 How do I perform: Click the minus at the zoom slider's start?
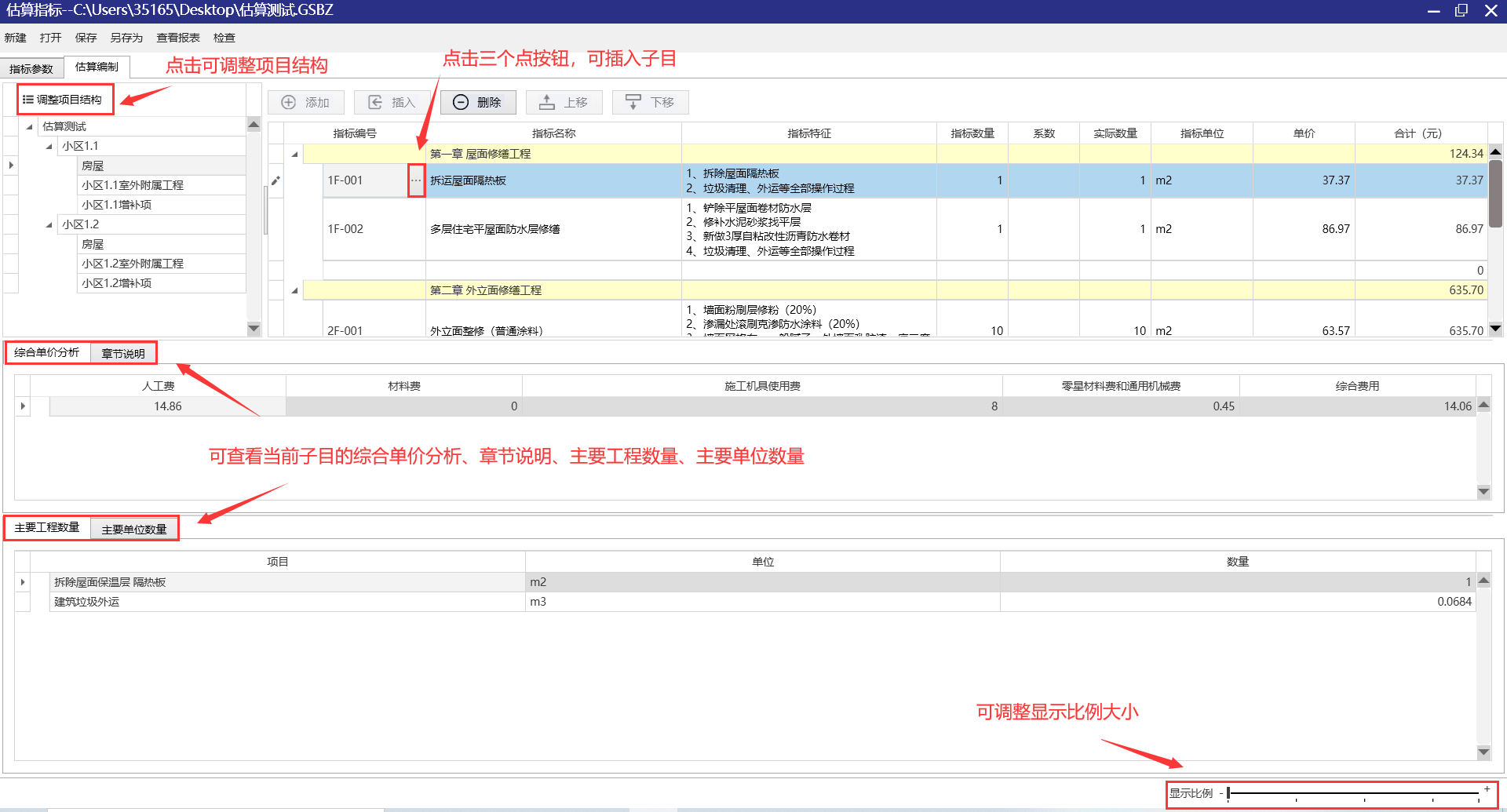(1221, 793)
